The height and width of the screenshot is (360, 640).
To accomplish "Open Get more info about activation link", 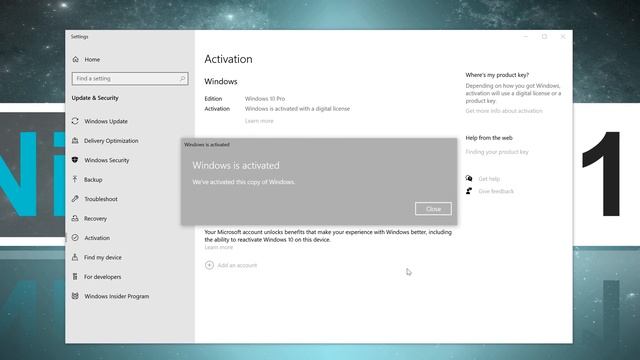I will 504,111.
